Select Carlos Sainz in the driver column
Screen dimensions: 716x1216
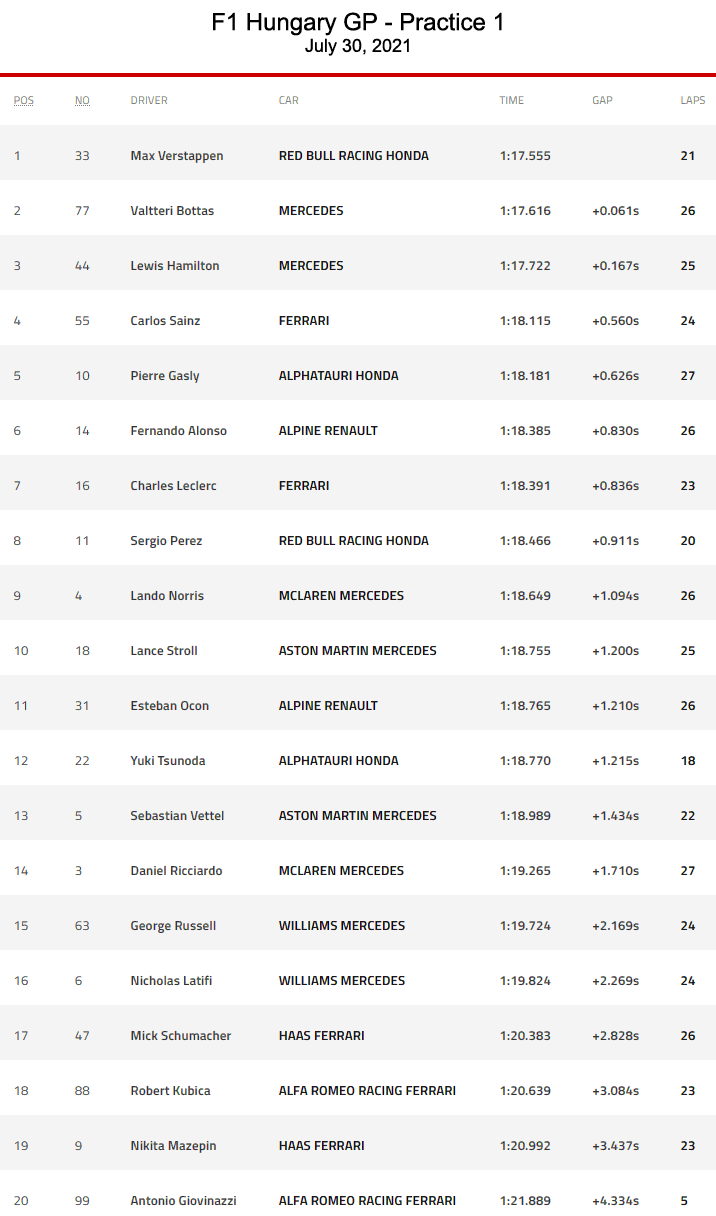pos(165,321)
